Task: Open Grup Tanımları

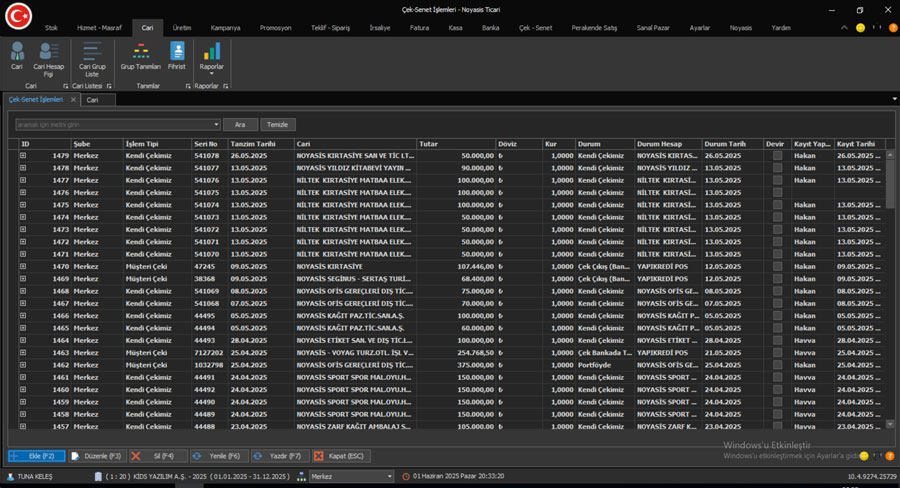Action: click(x=141, y=56)
